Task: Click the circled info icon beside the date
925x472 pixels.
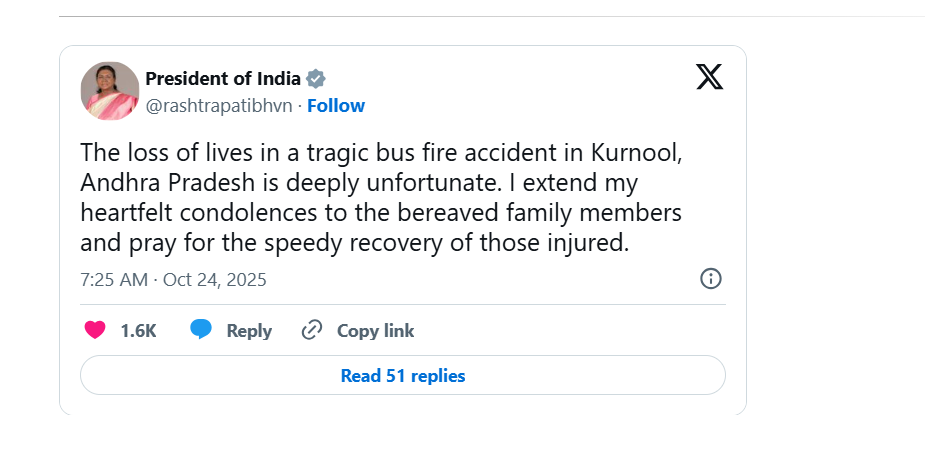Action: click(x=711, y=279)
